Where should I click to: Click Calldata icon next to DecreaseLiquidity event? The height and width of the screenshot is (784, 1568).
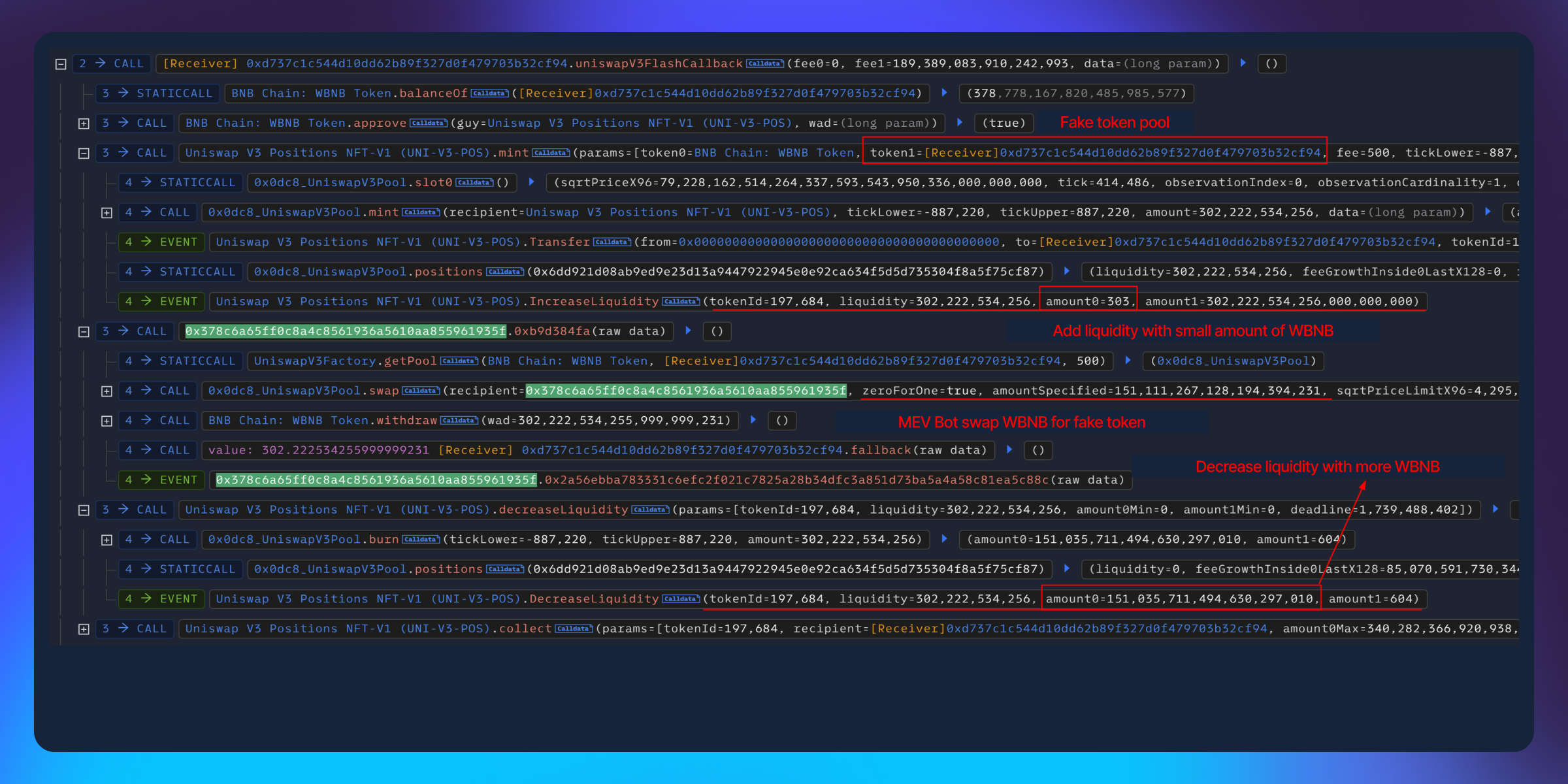coord(681,599)
